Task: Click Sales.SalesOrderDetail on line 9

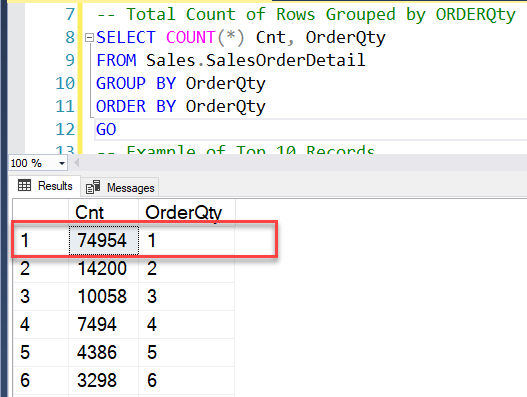Action: coord(255,61)
